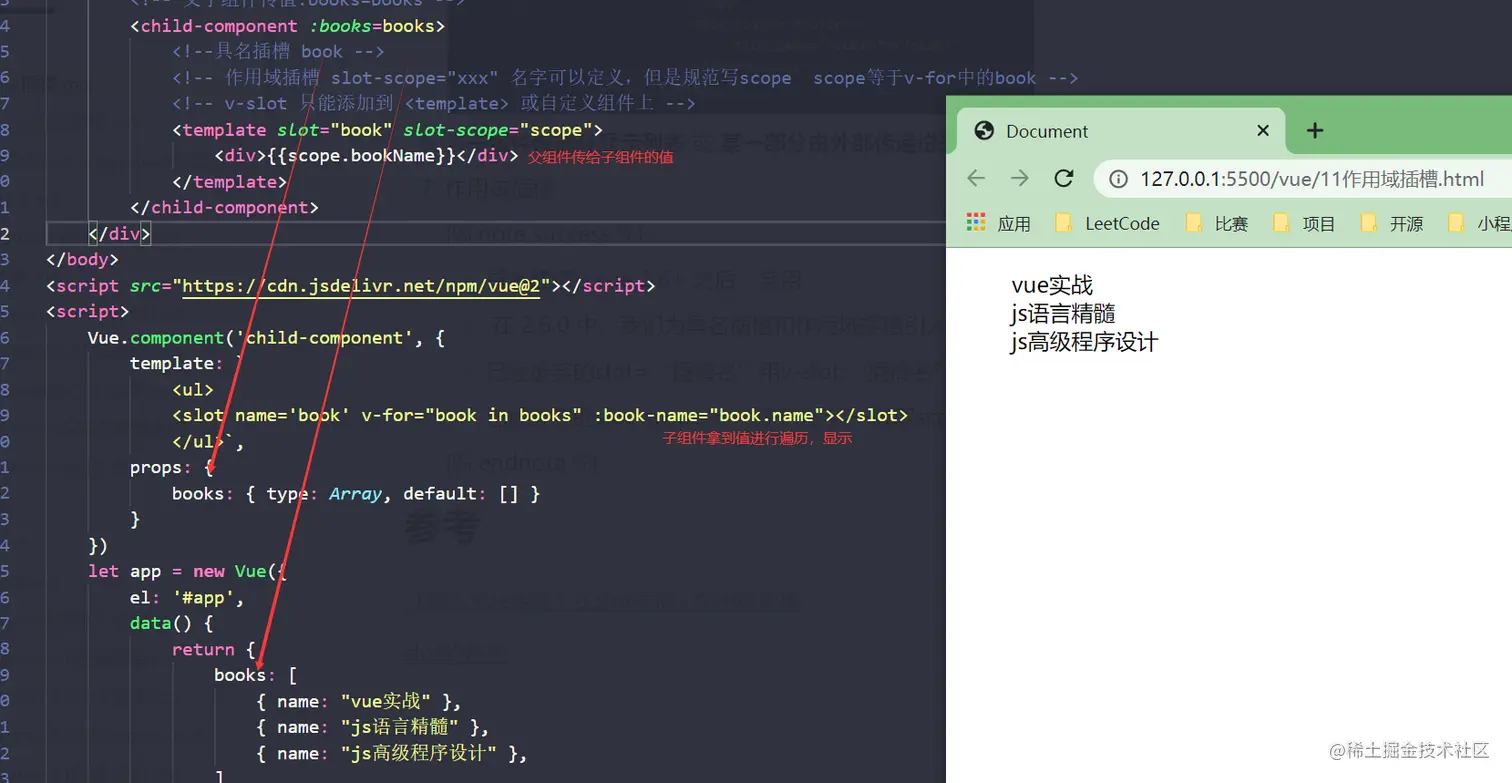The image size is (1512, 783).
Task: Close the Document browser tab
Action: tap(1263, 130)
